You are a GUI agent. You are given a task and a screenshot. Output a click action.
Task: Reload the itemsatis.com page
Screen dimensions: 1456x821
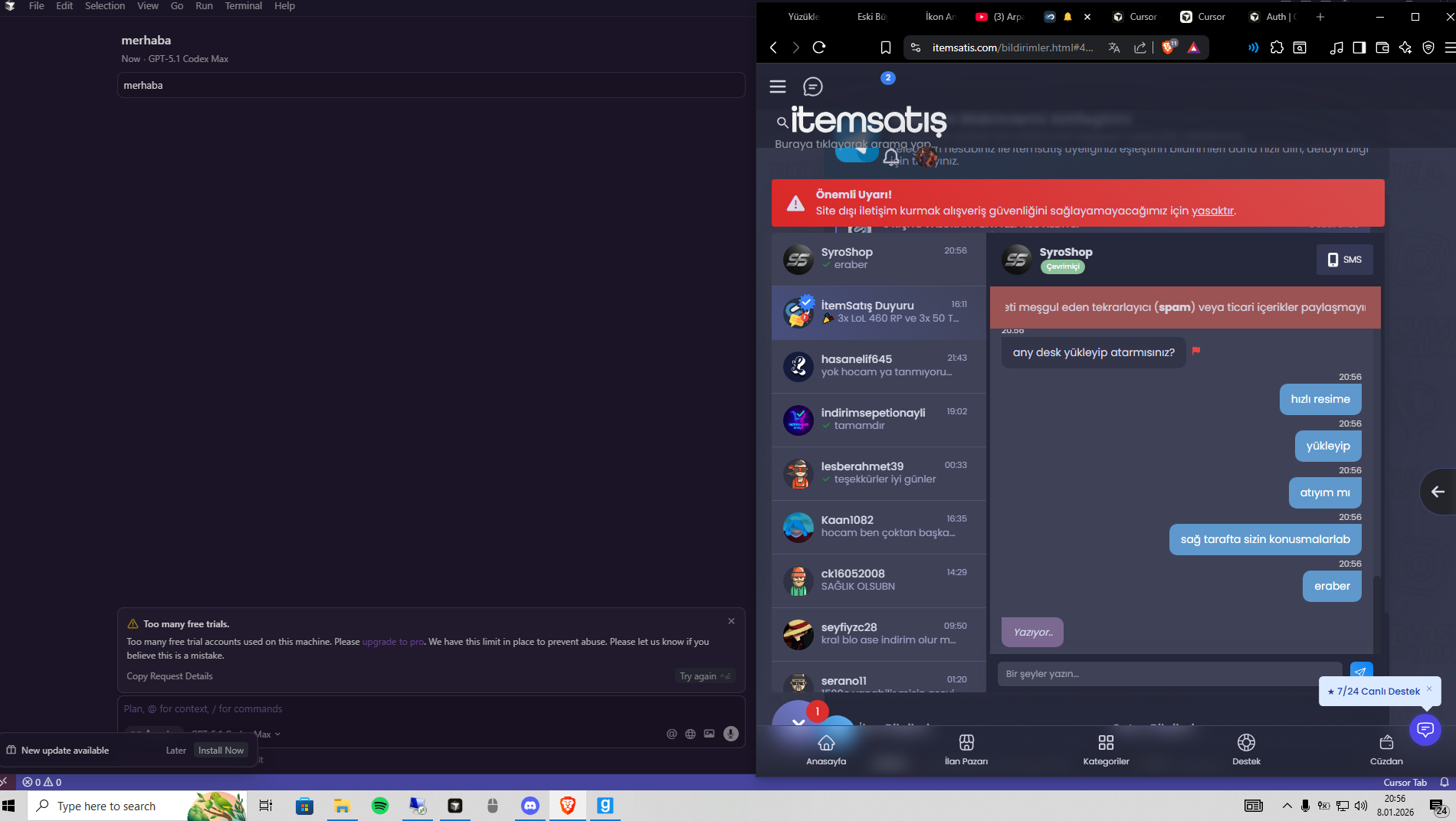click(819, 47)
